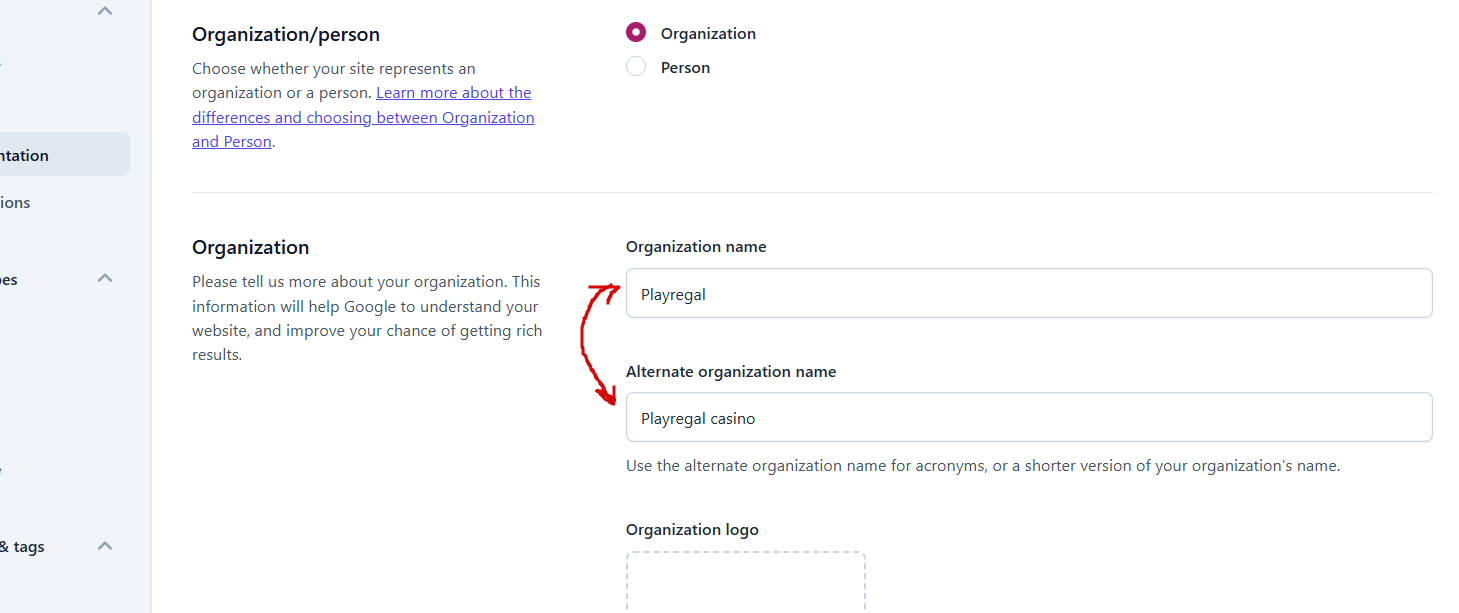Click the 'Alternate organization name' field label
1459x613 pixels.
pyautogui.click(x=730, y=372)
